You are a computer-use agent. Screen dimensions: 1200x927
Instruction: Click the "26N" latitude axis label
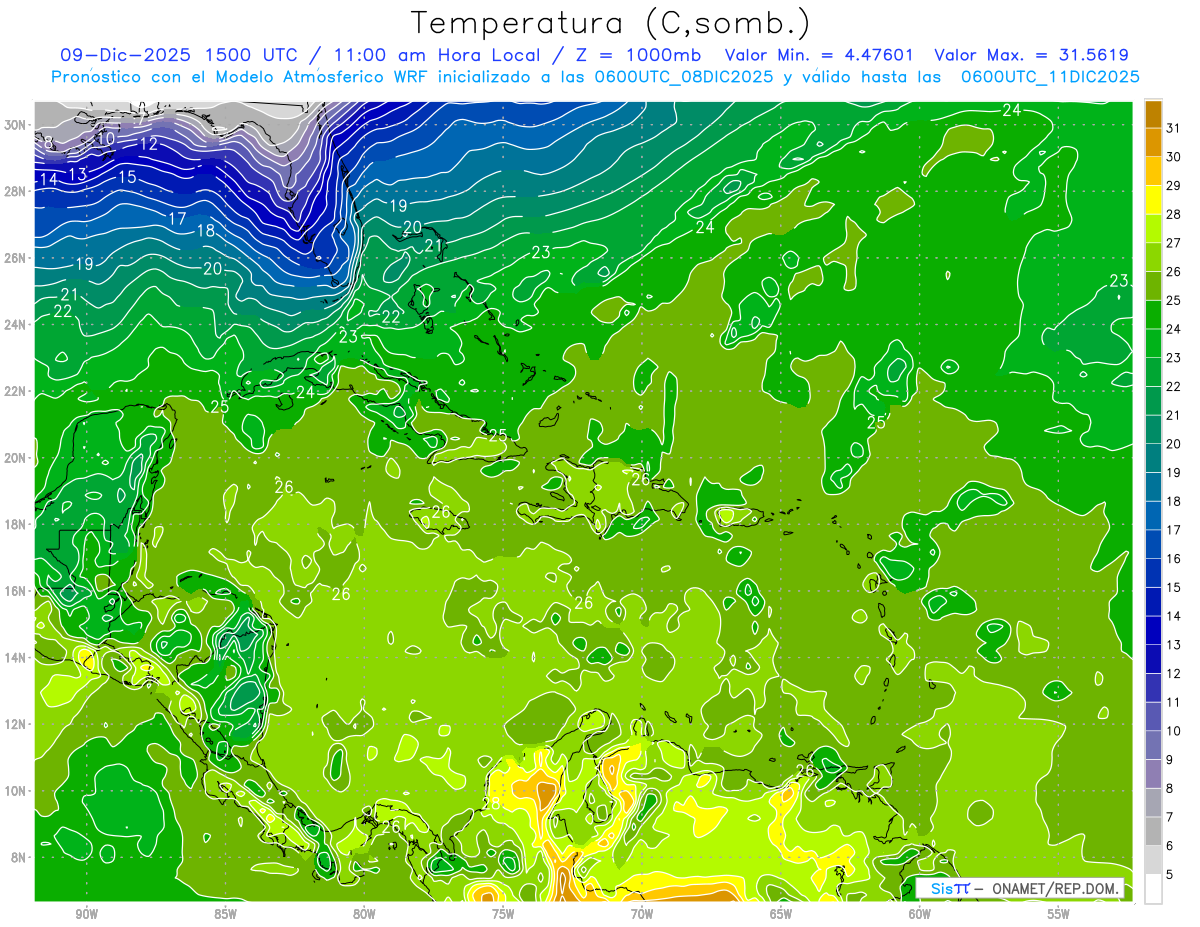pos(16,258)
